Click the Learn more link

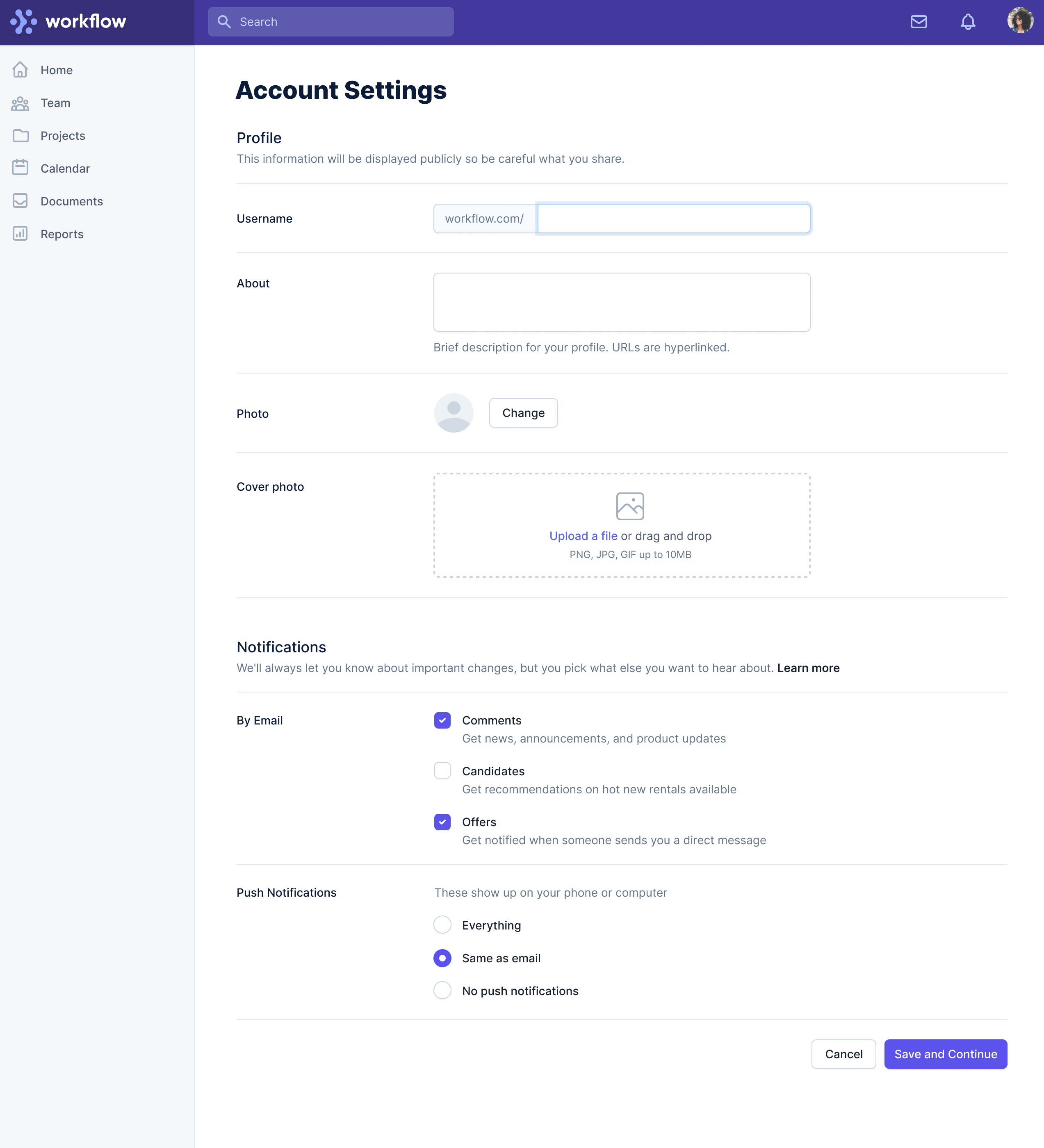808,668
